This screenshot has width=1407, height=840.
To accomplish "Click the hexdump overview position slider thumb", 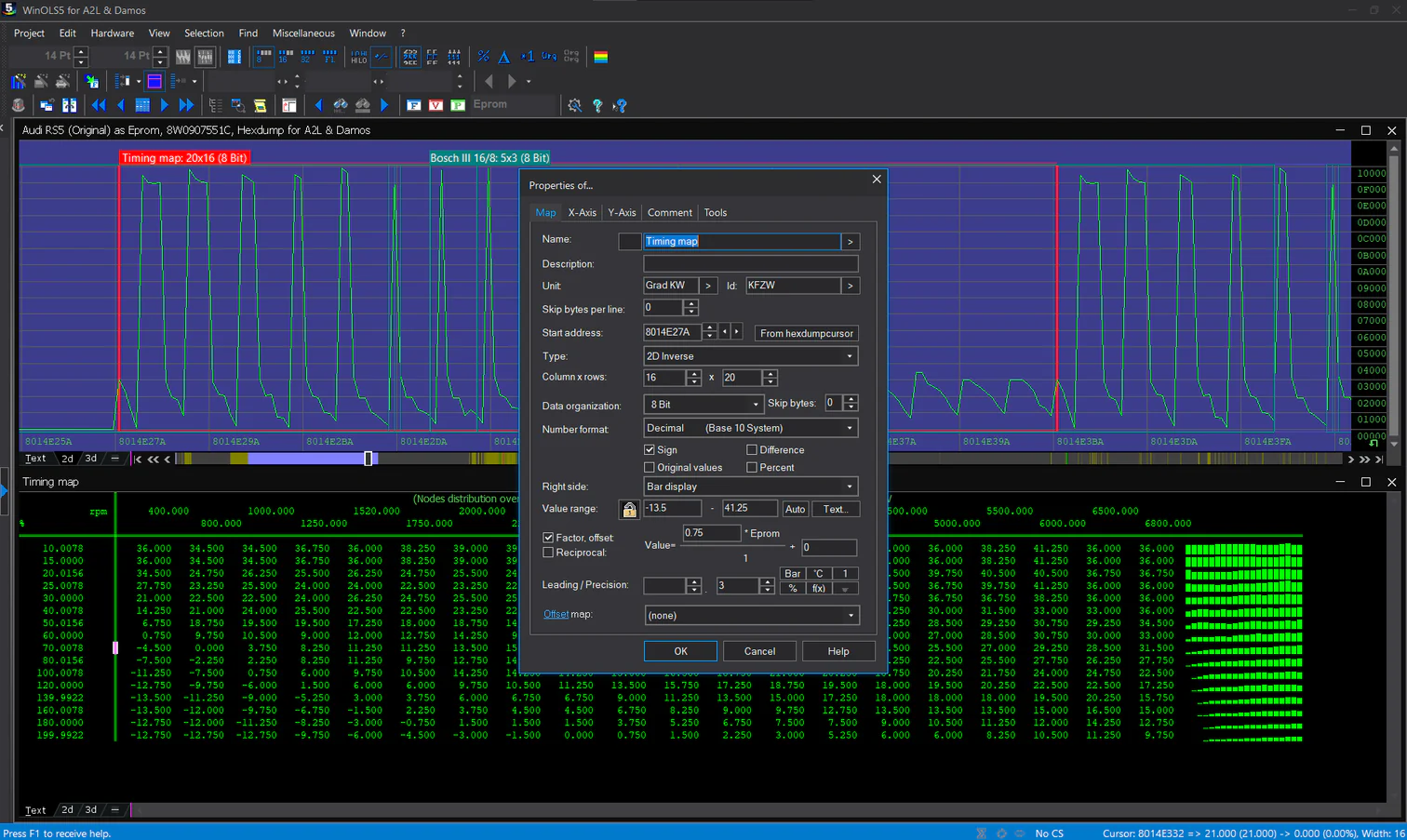I will click(368, 459).
